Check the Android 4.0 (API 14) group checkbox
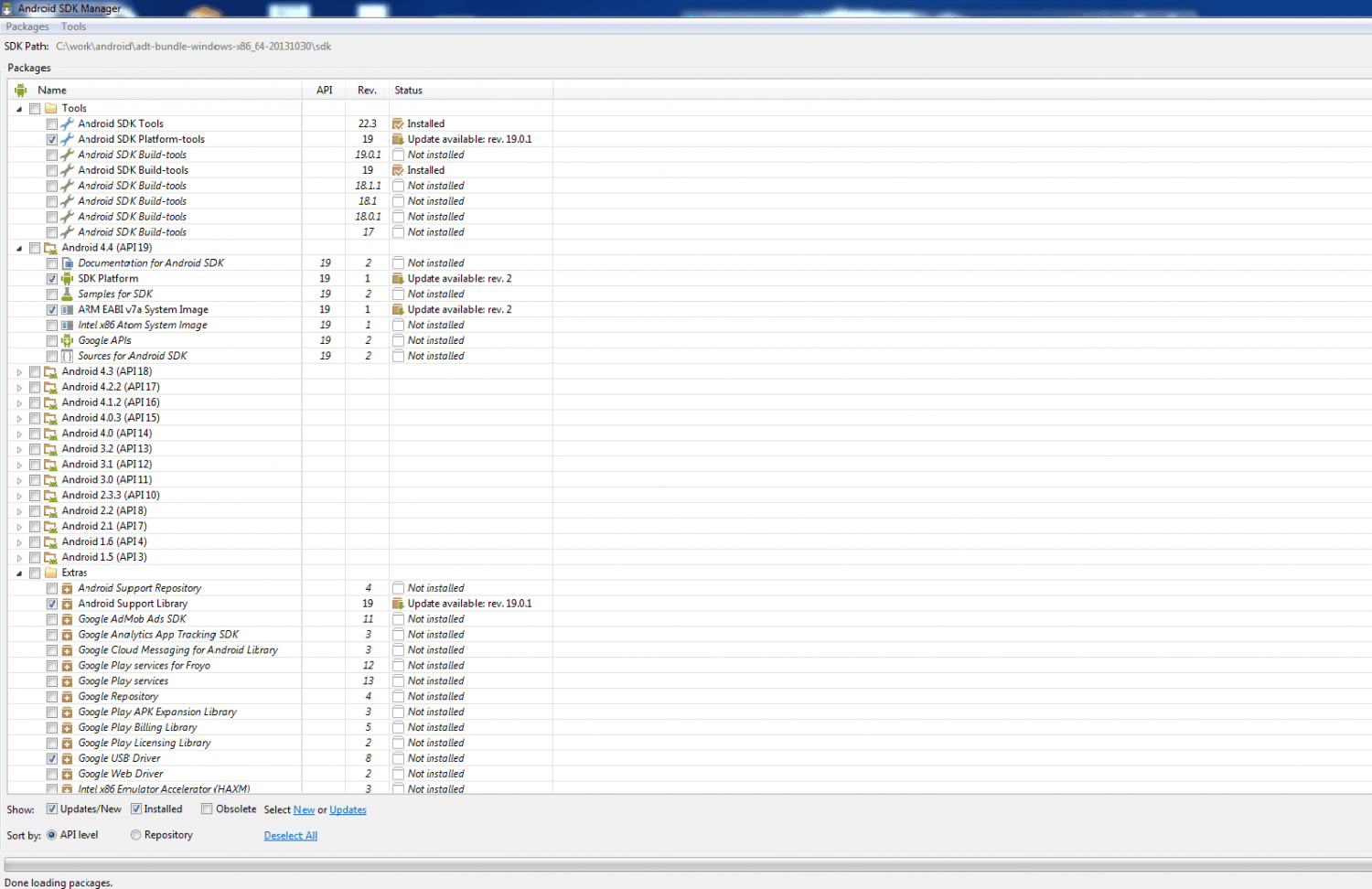1372x889 pixels. click(x=35, y=434)
